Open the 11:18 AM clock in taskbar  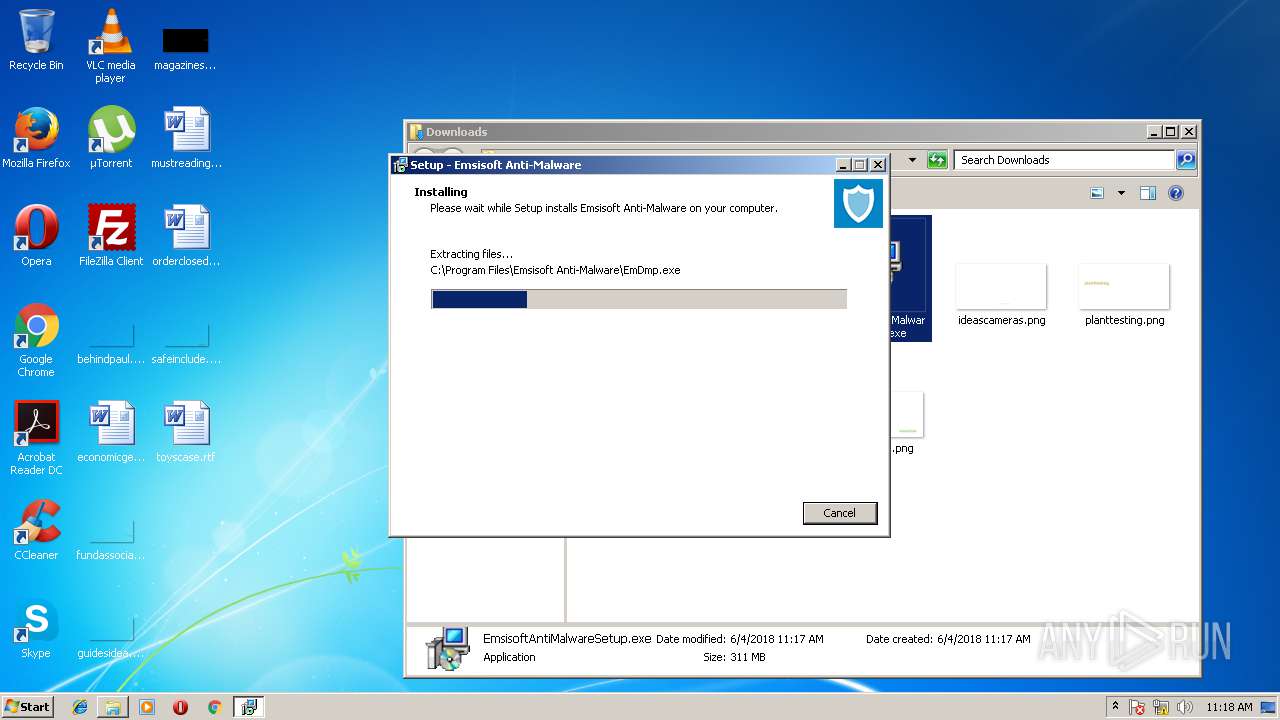point(1229,707)
